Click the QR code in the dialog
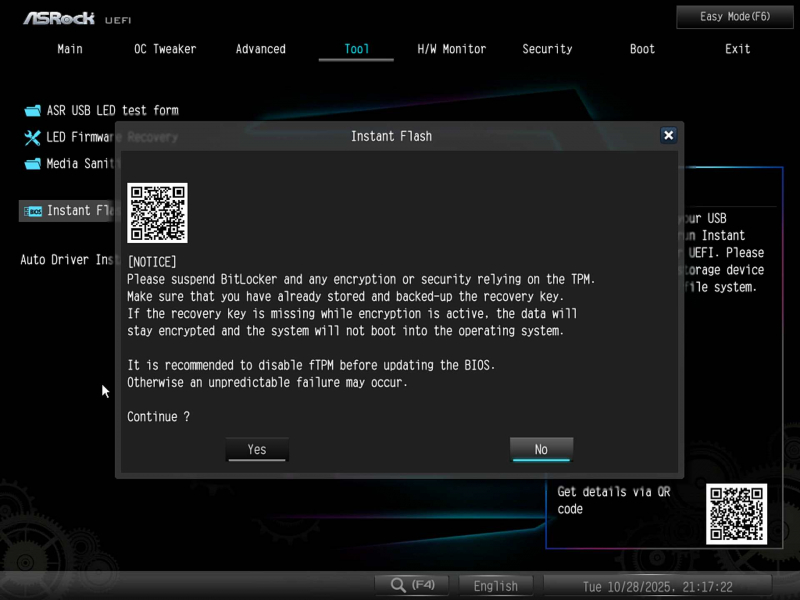The height and width of the screenshot is (600, 800). pos(157,213)
